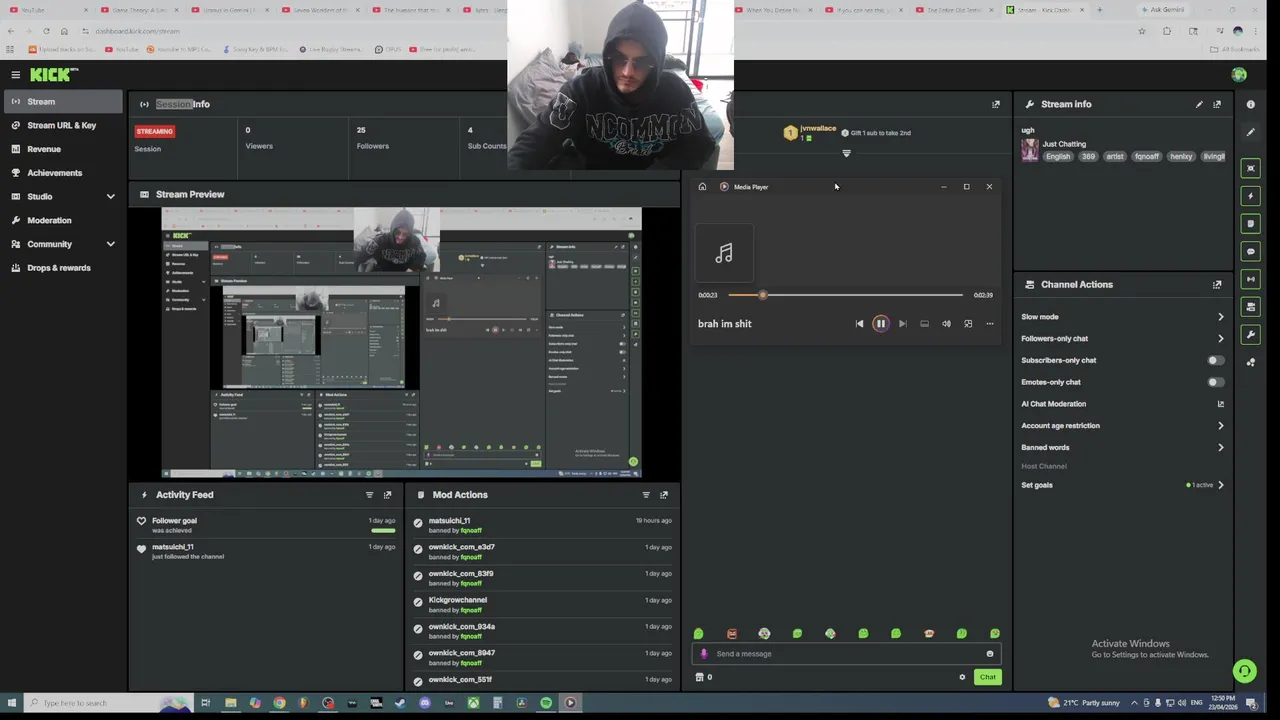Switch Media Player to mini player view
The width and height of the screenshot is (1280, 720).
tap(968, 324)
